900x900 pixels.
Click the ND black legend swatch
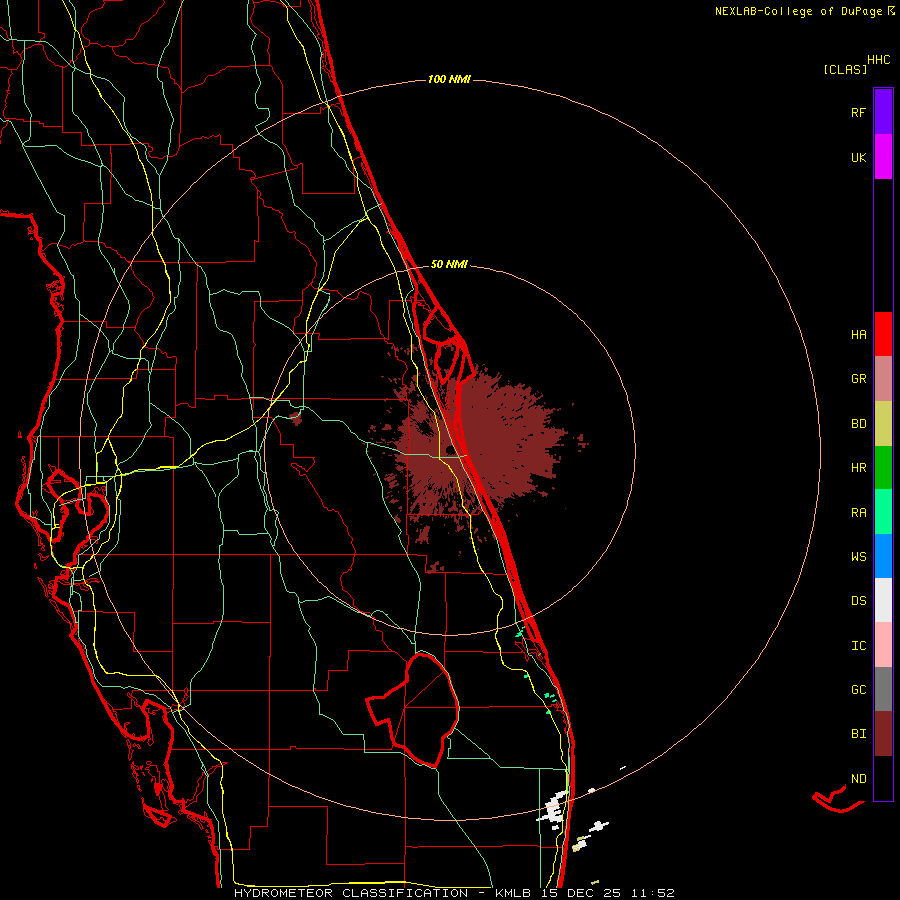[x=883, y=778]
